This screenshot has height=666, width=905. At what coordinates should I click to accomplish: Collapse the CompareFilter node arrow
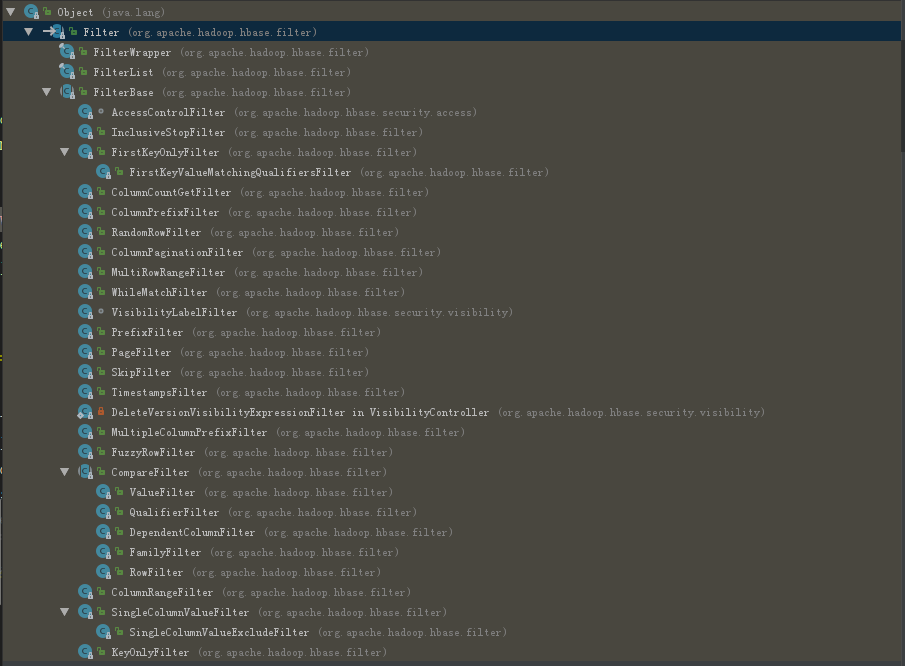point(65,472)
